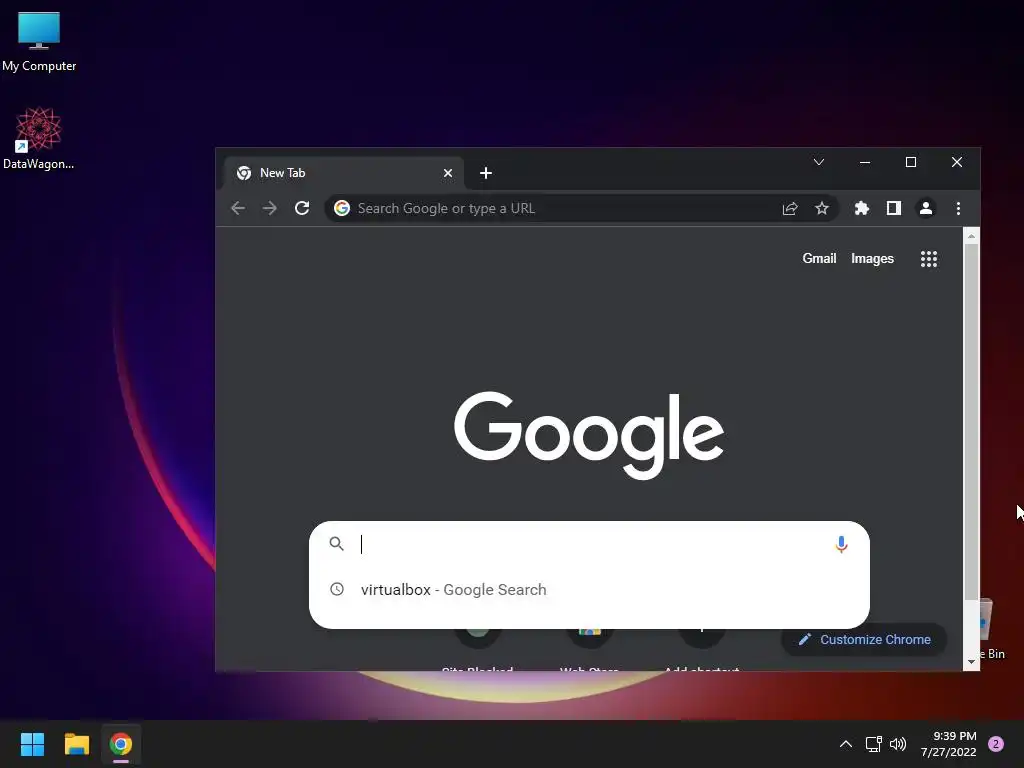Click the Chrome forward arrow

tap(270, 208)
